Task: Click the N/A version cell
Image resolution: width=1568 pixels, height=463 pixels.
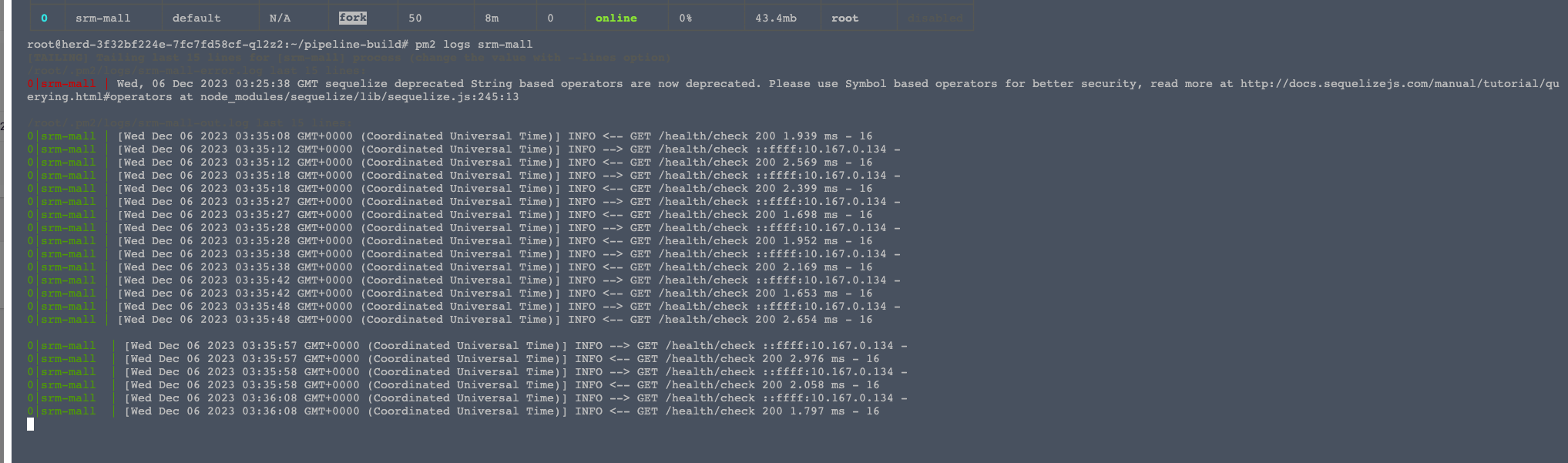Action: tap(280, 18)
